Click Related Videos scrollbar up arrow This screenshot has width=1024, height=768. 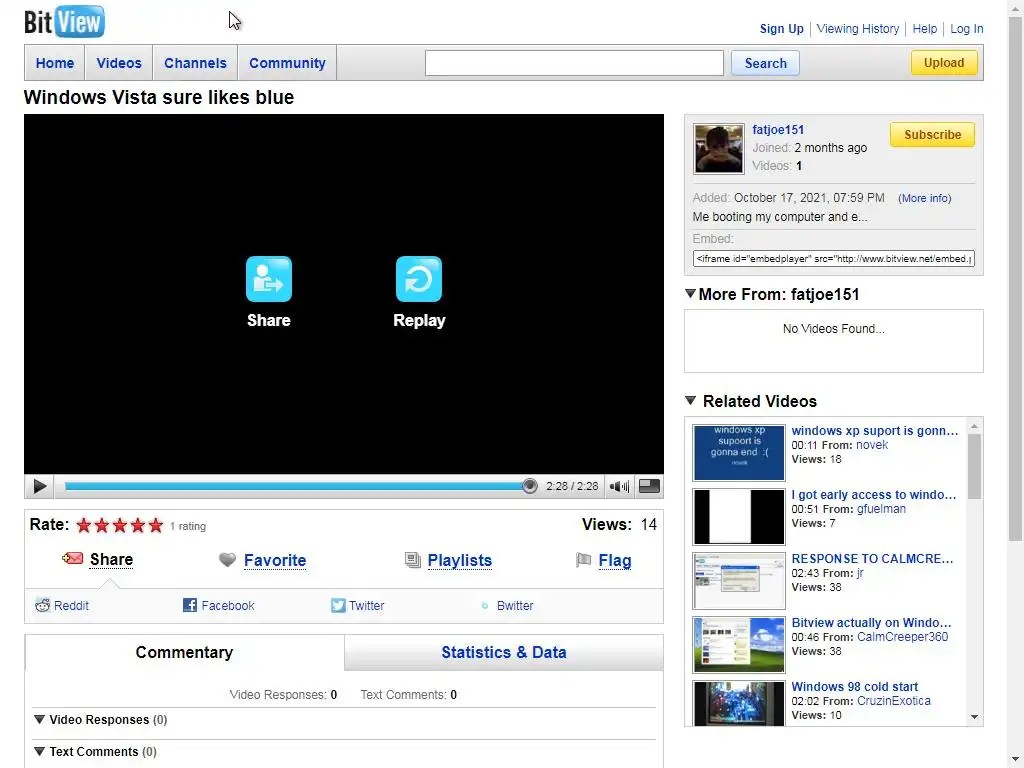tap(974, 426)
